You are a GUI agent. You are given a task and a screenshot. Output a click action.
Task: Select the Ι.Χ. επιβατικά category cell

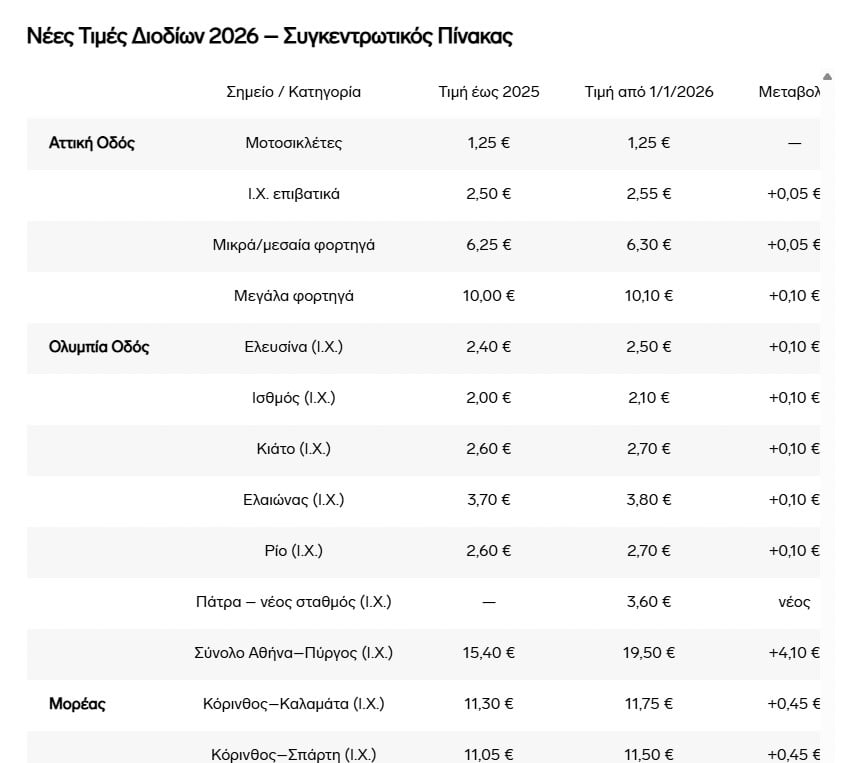pos(293,194)
